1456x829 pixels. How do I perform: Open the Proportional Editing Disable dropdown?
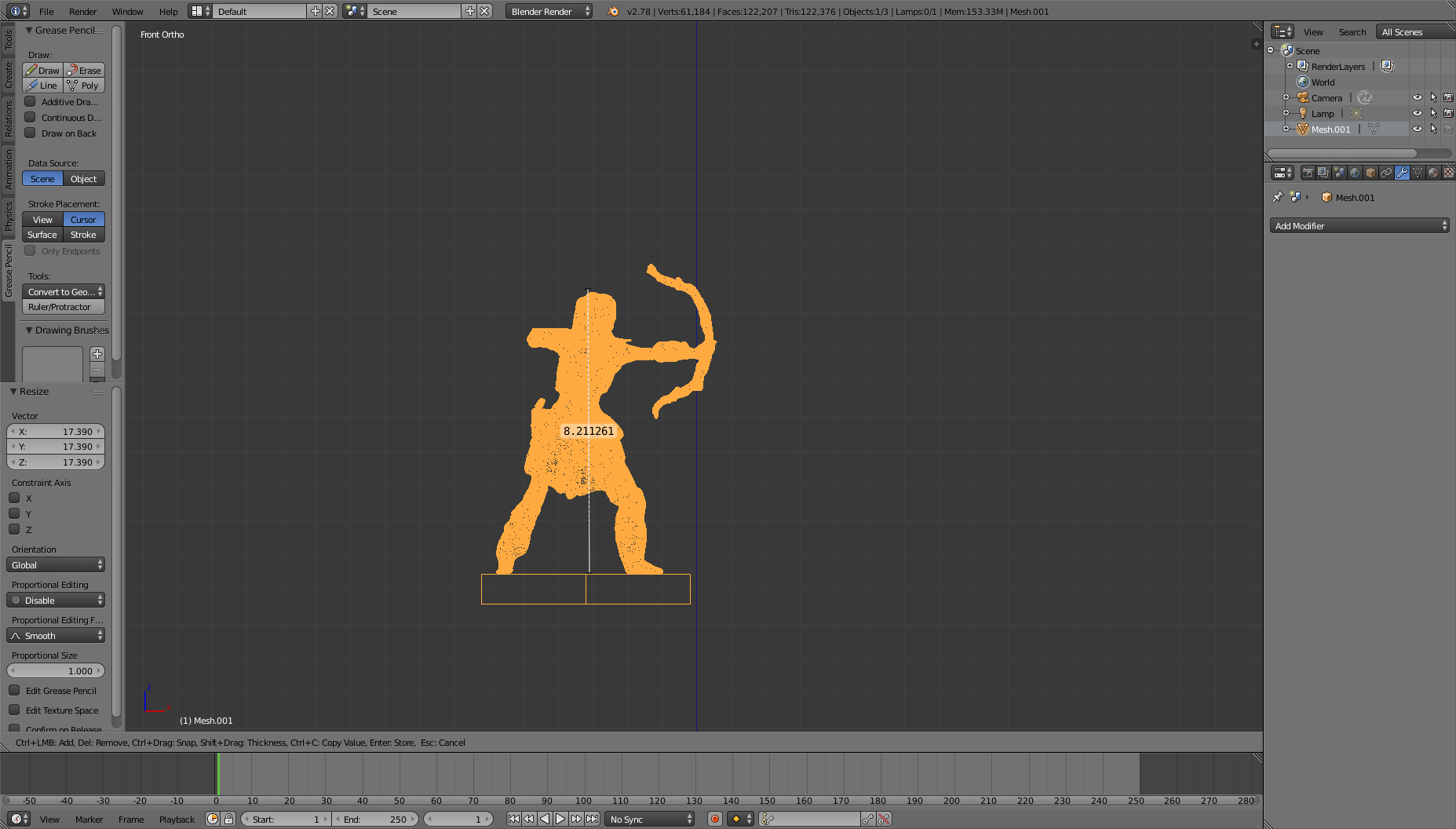tap(56, 600)
